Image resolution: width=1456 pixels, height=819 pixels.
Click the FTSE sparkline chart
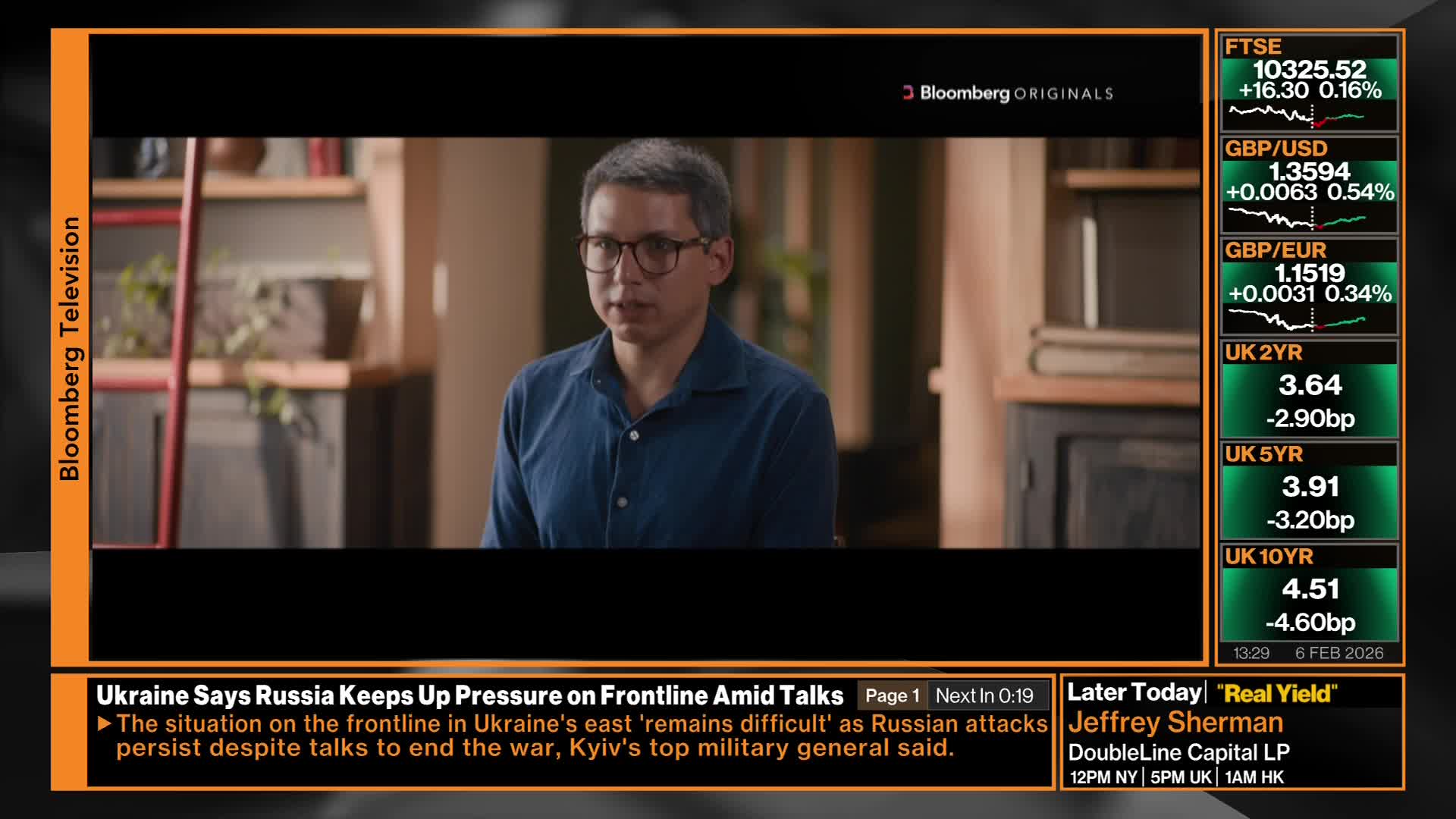[1297, 115]
